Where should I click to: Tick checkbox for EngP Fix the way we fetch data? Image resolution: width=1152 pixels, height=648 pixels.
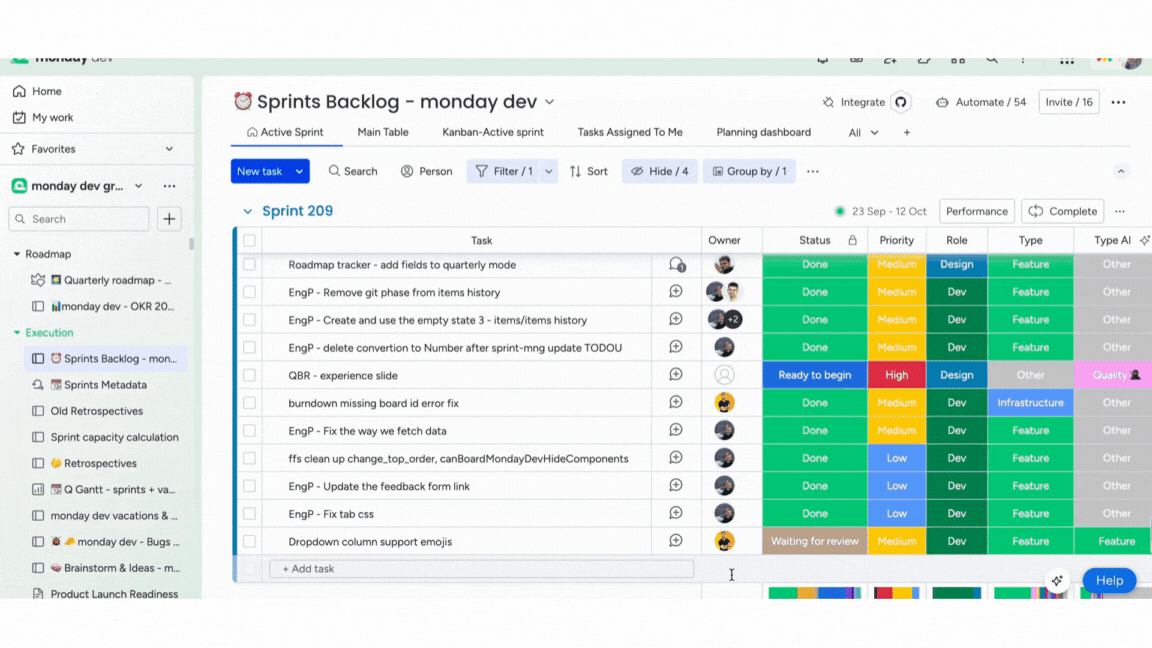[x=250, y=431]
